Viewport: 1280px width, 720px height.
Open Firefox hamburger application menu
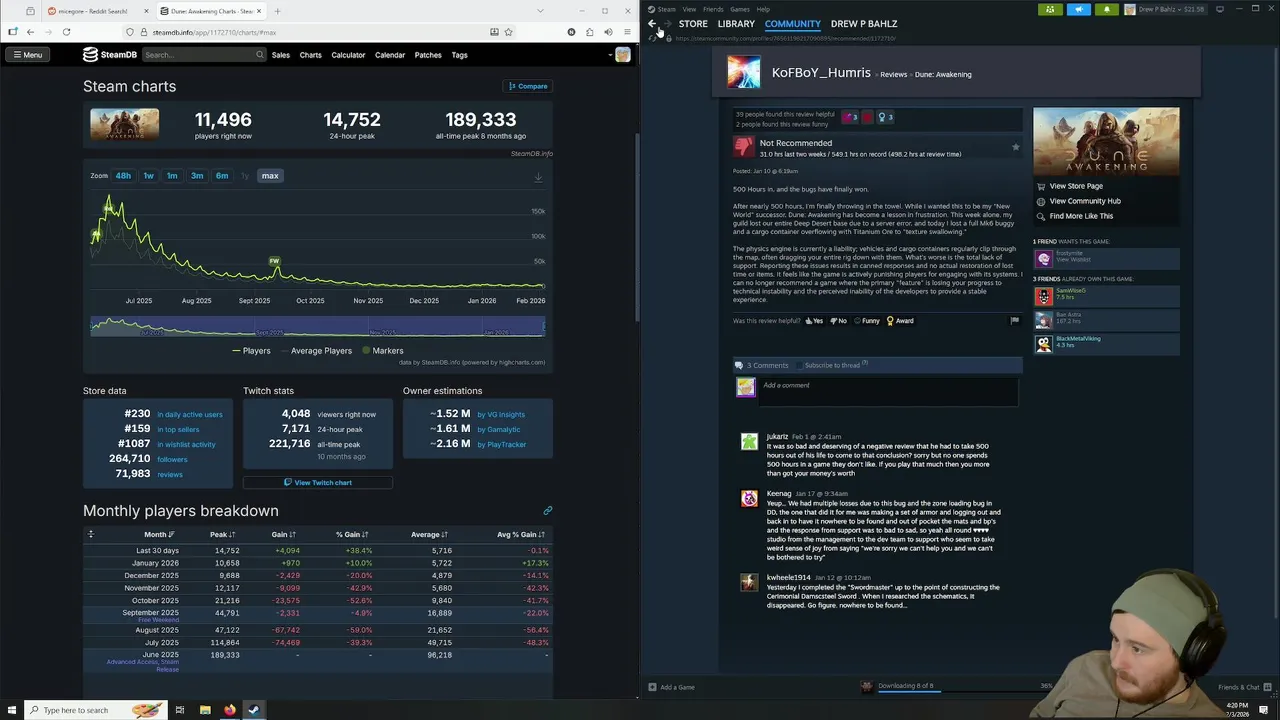[627, 32]
